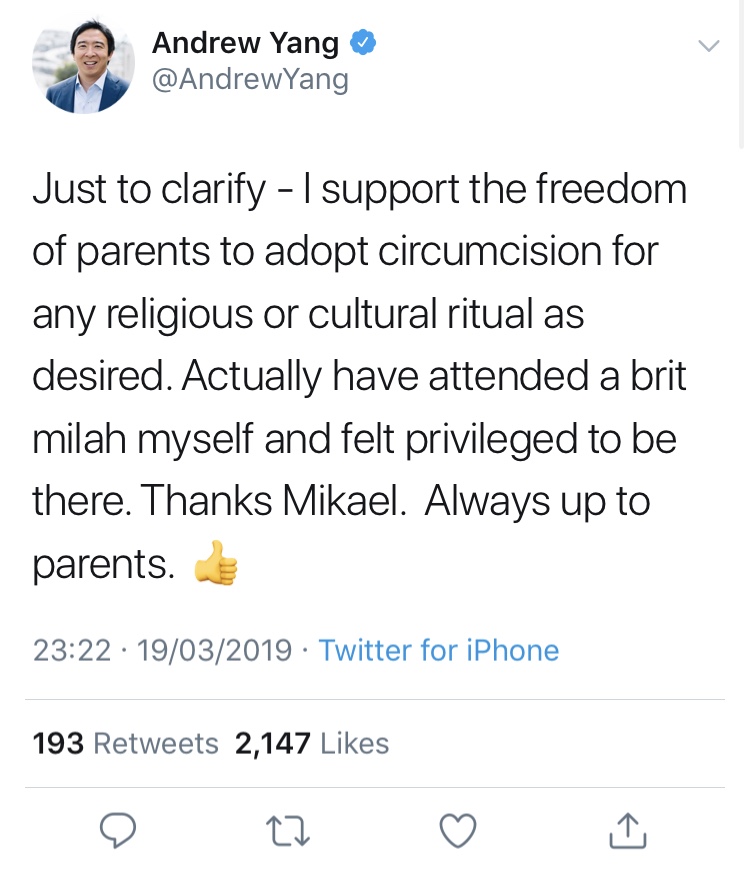Retweet this tweet using the retweet icon
The height and width of the screenshot is (870, 750).
pyautogui.click(x=291, y=829)
